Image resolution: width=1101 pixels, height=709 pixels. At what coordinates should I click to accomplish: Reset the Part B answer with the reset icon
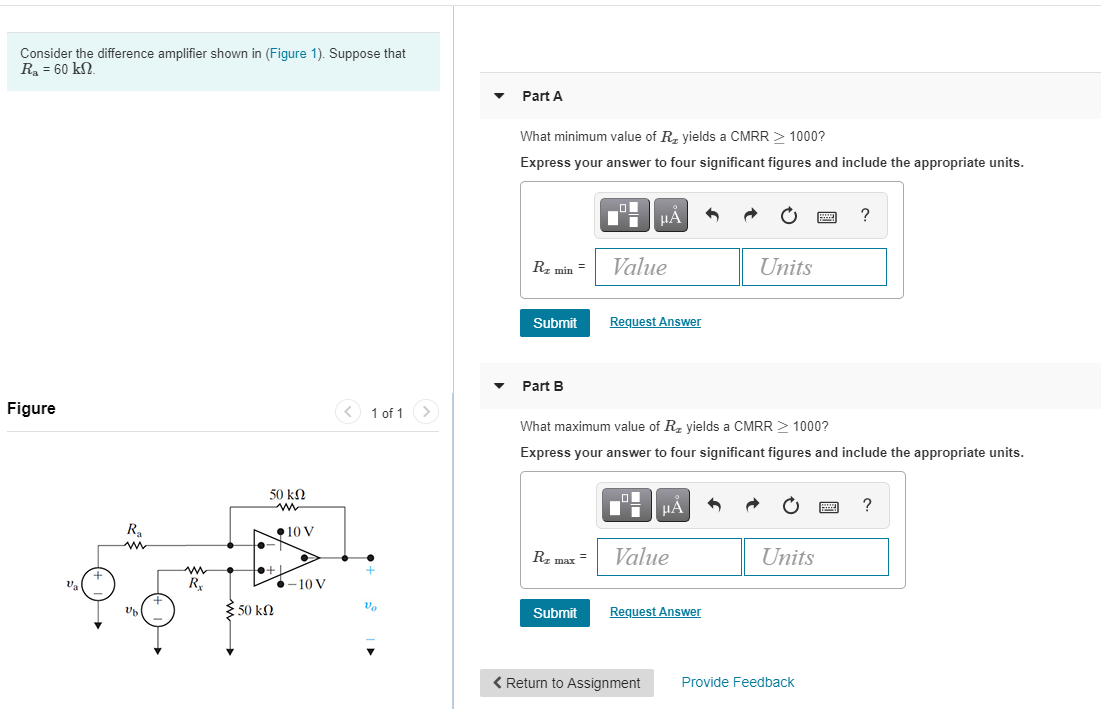coord(791,505)
